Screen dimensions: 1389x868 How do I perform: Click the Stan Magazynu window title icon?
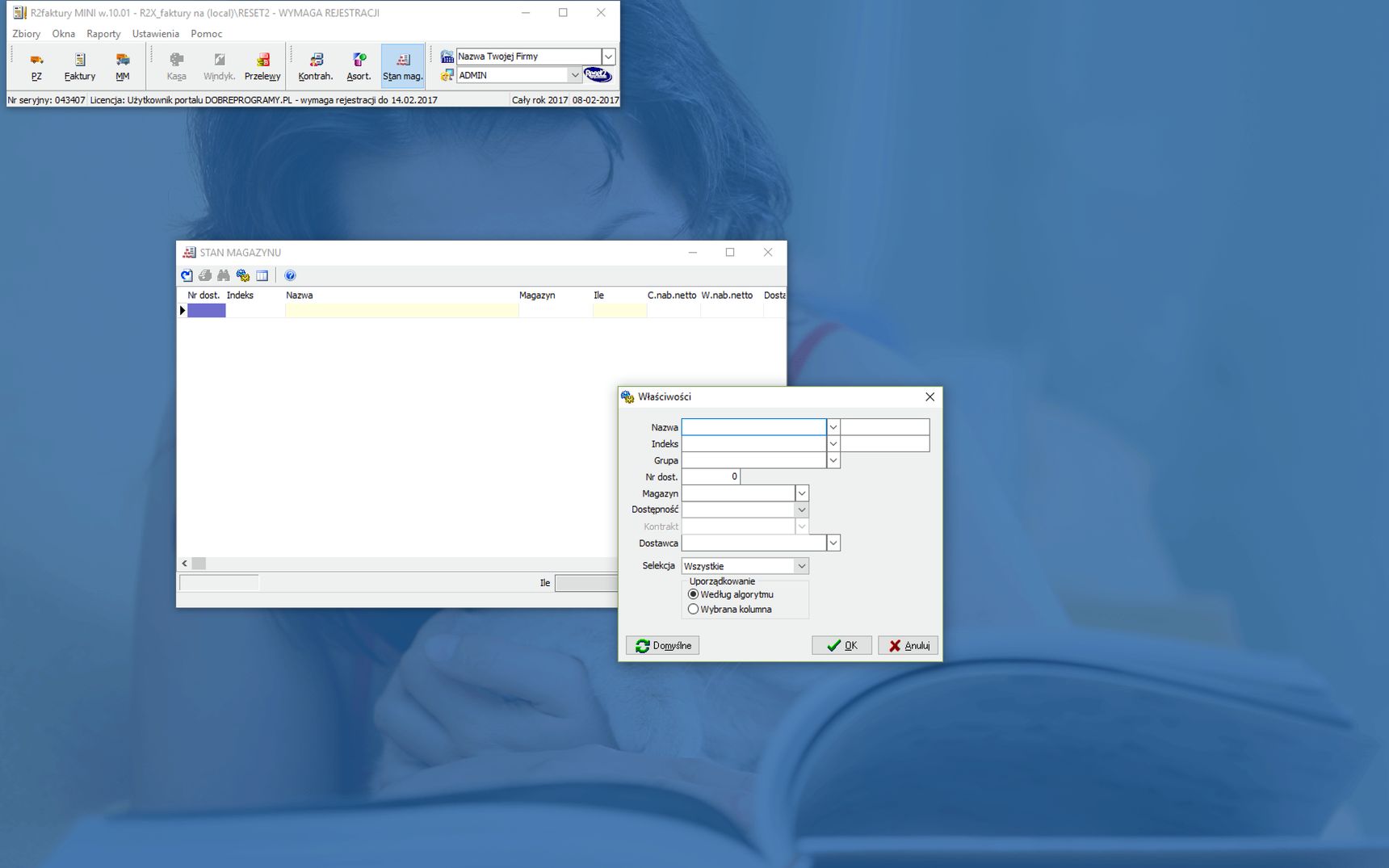pyautogui.click(x=189, y=253)
